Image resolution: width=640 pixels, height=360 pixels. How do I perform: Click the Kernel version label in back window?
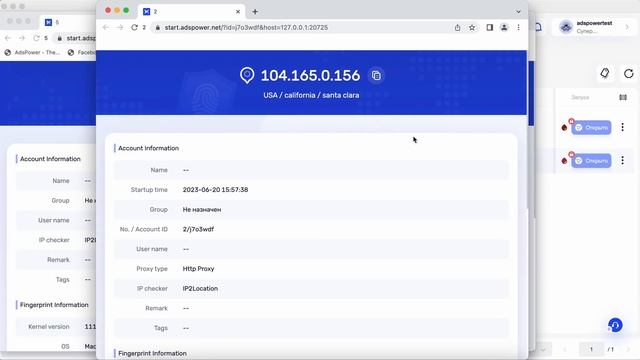49,327
